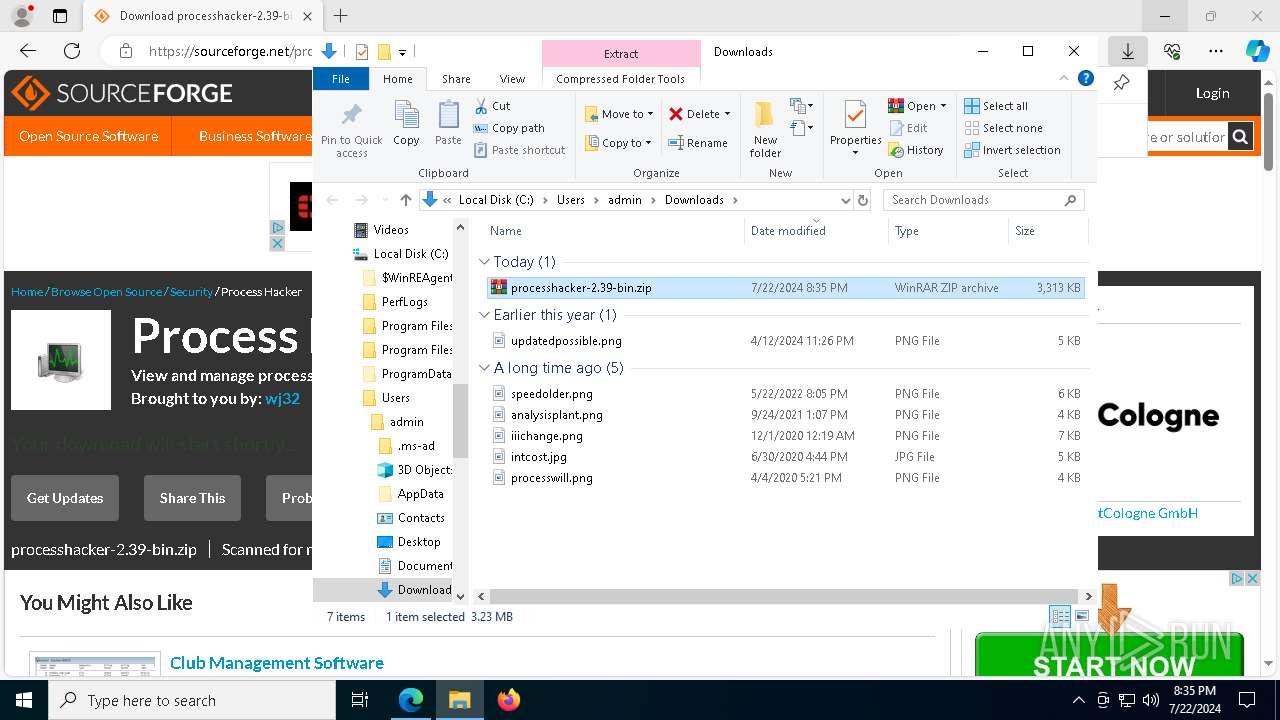Go back in Edge browser

point(28,51)
